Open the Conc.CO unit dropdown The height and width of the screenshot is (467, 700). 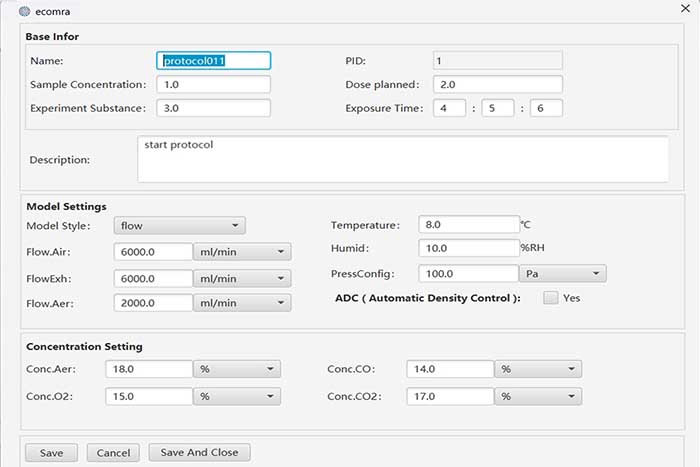pyautogui.click(x=538, y=369)
